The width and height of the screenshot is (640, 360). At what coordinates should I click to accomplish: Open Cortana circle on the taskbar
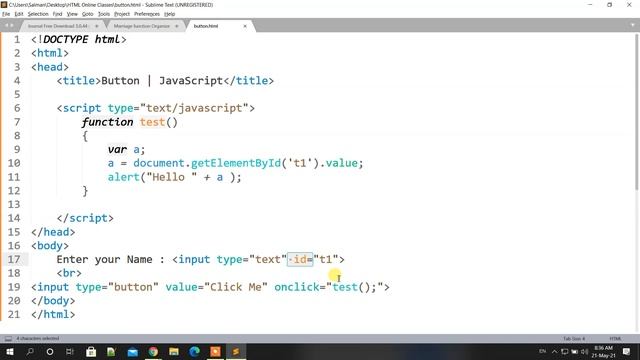click(50, 351)
